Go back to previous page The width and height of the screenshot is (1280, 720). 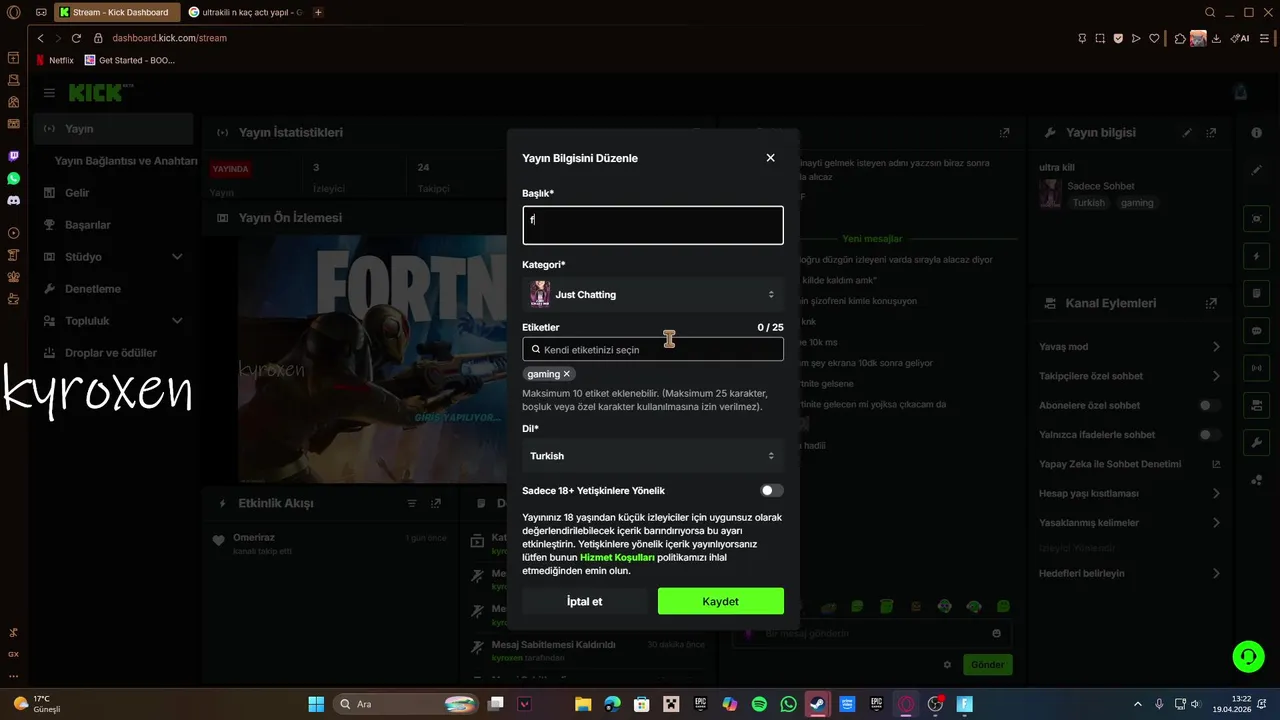pyautogui.click(x=40, y=38)
